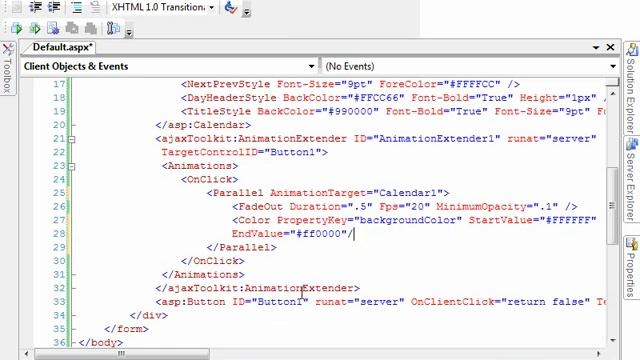The image size is (640, 360).
Task: Collapse the Animations block at line 23
Action: [72, 167]
